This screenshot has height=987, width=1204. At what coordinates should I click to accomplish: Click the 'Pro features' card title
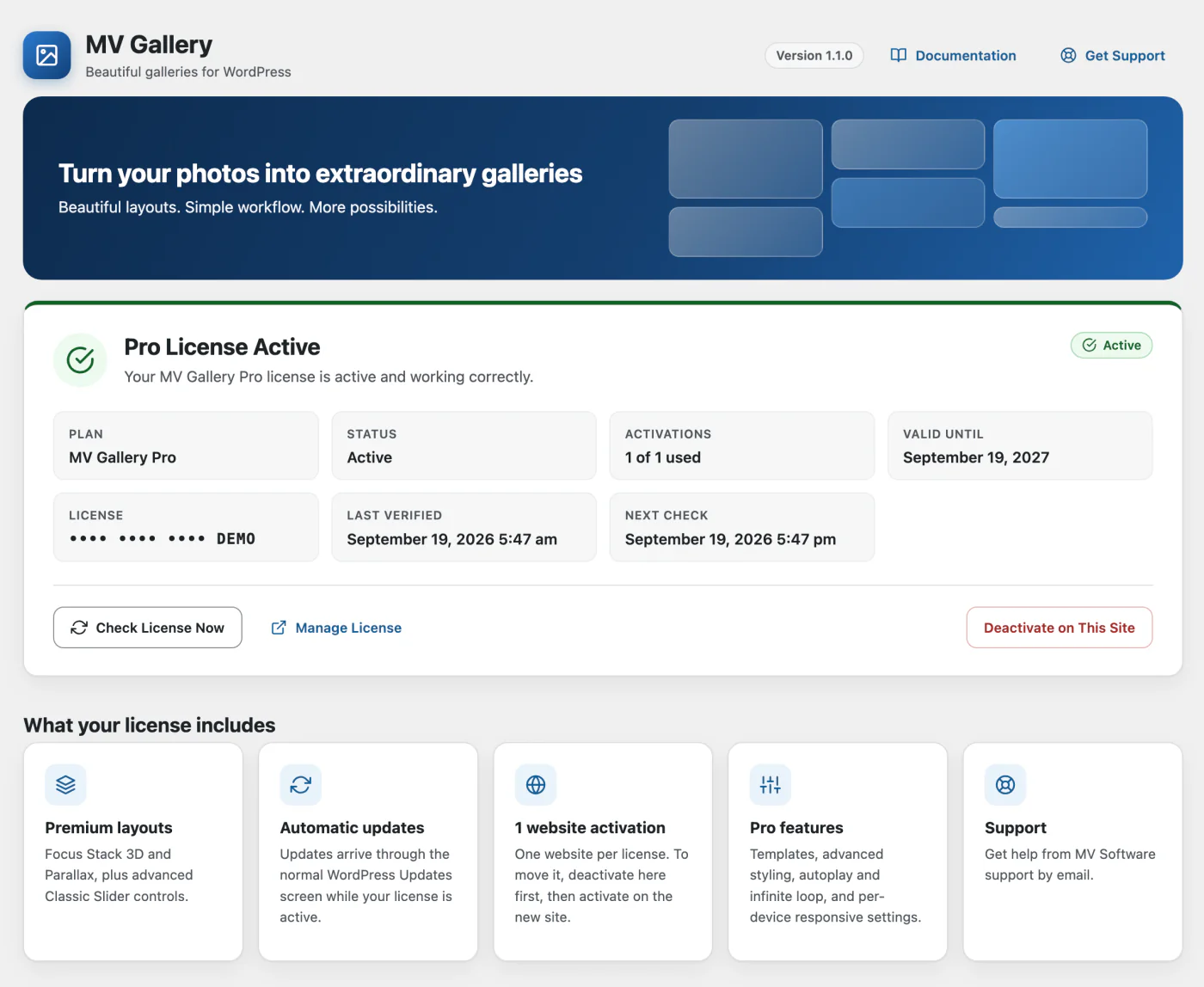click(796, 828)
